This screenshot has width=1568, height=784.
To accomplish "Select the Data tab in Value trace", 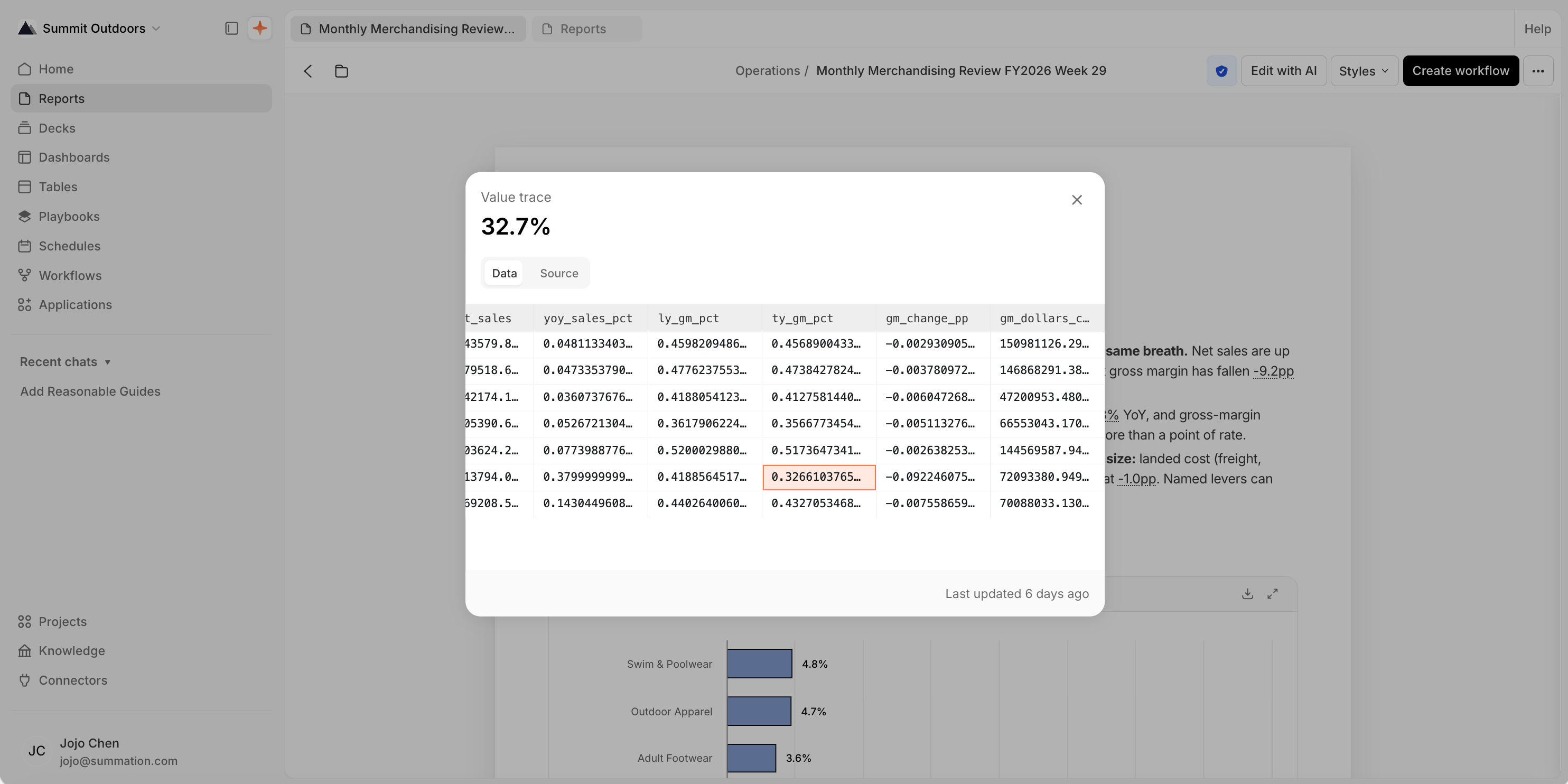I will [x=504, y=273].
